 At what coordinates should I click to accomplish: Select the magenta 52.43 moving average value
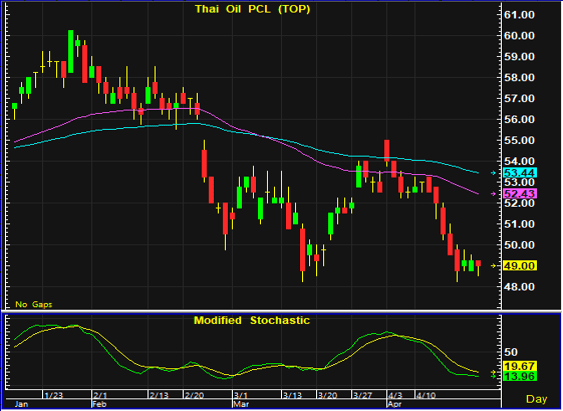520,194
